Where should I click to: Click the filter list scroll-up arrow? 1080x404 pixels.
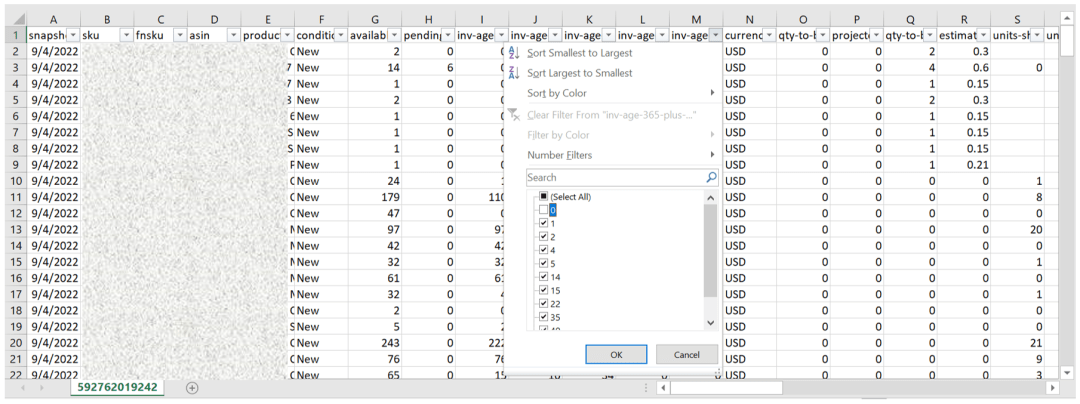(710, 197)
